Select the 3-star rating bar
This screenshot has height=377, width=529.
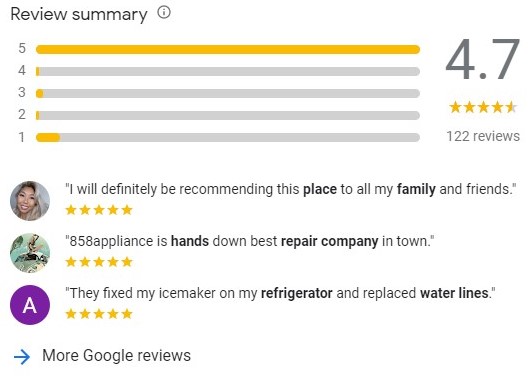click(x=228, y=93)
